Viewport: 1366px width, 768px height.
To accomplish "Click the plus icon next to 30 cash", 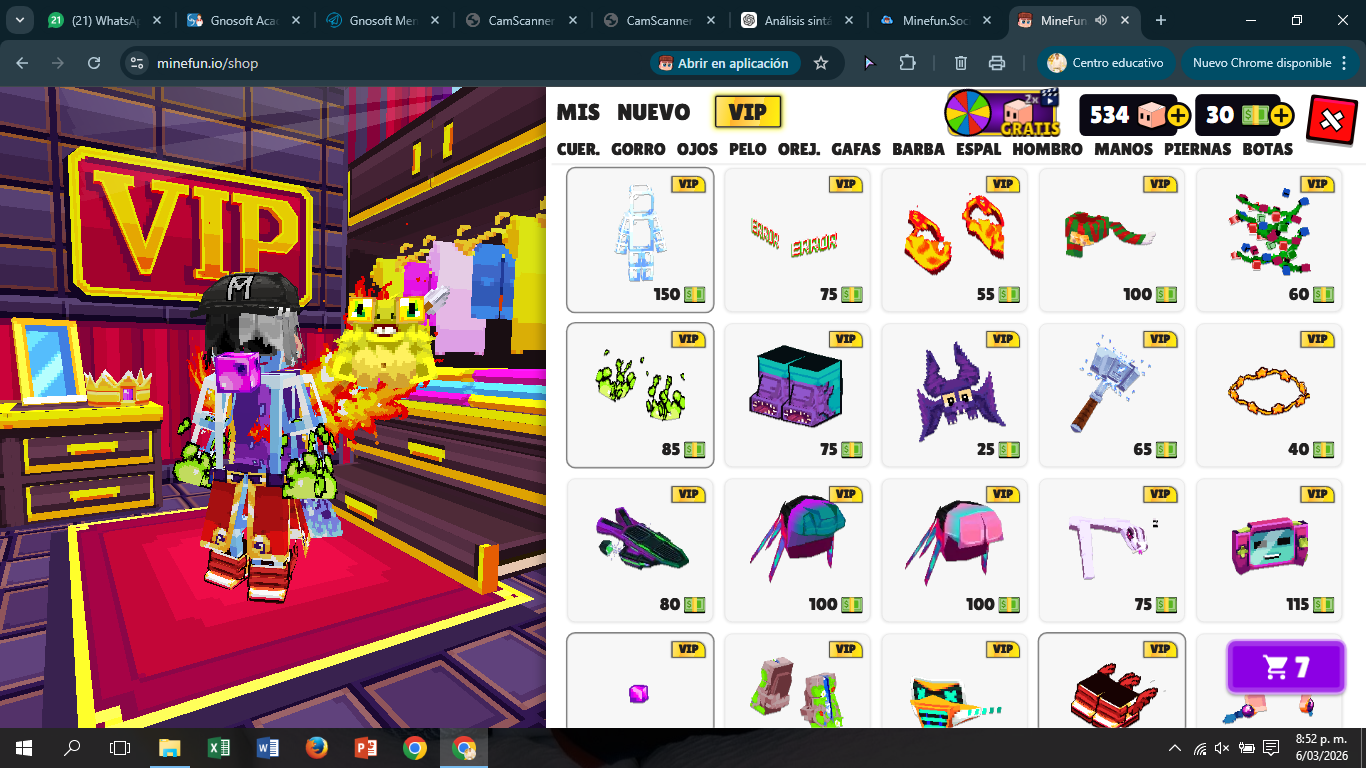I will (1281, 116).
